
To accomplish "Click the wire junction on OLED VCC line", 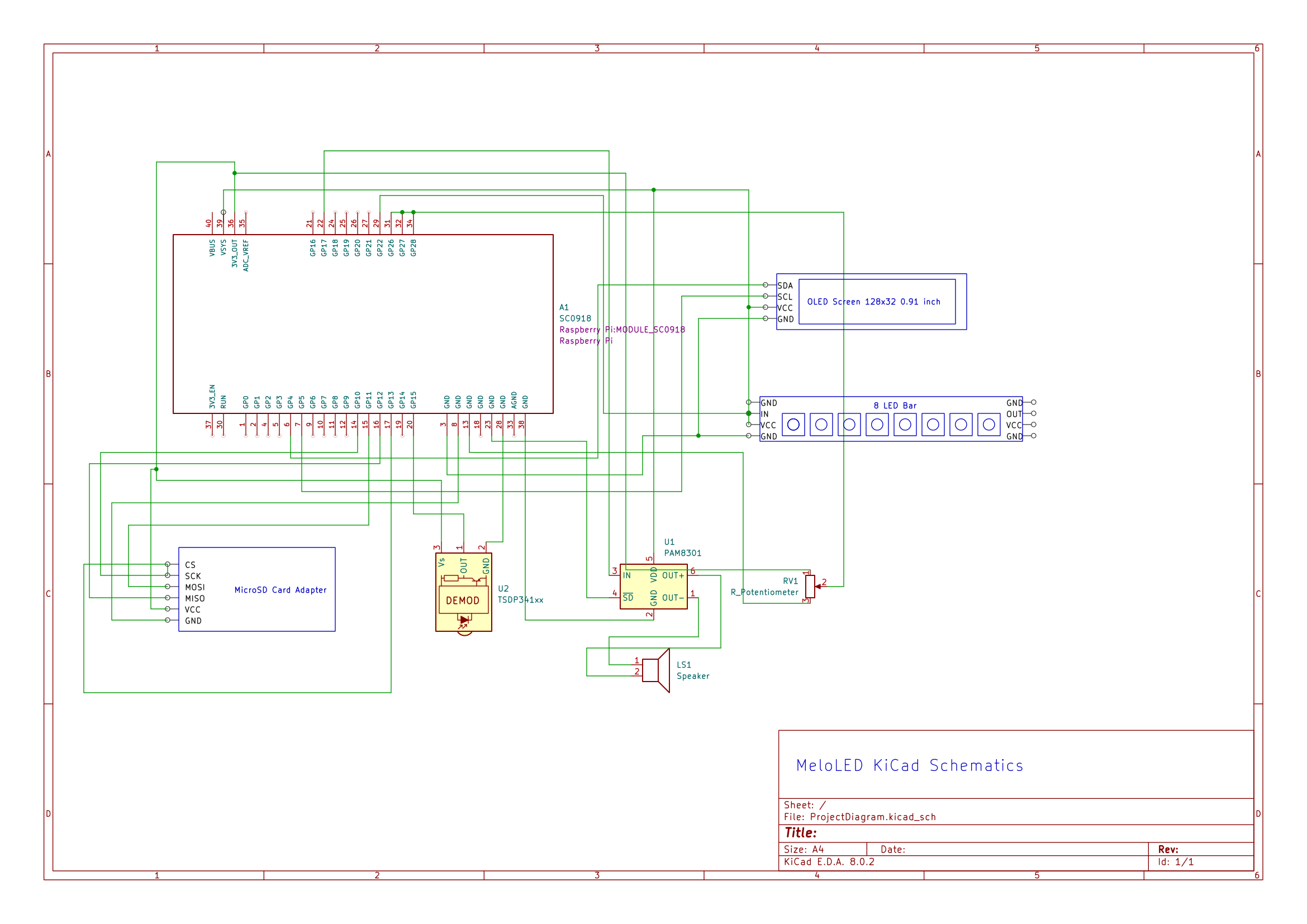I will (x=749, y=307).
